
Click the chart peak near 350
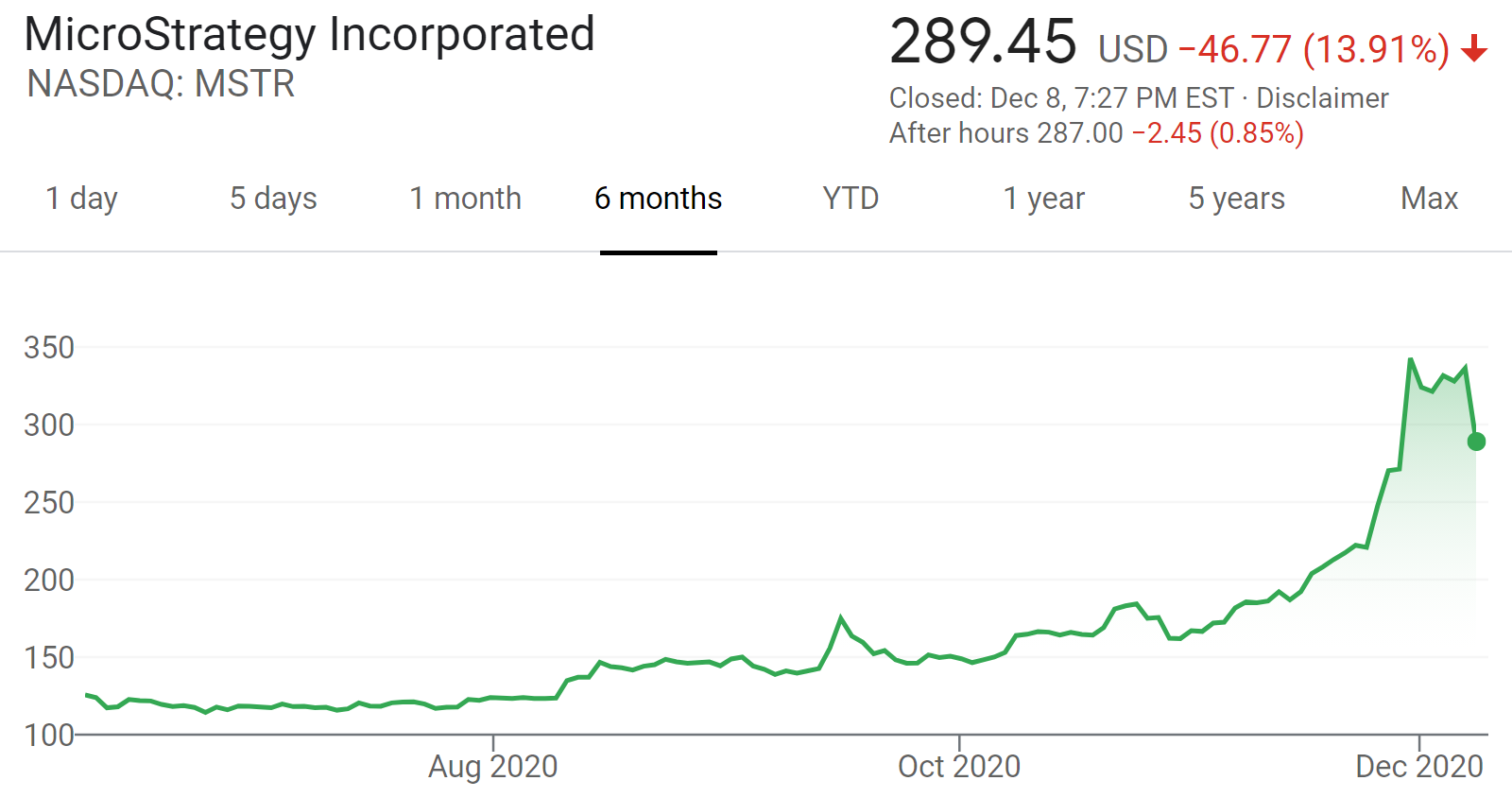(x=1410, y=359)
